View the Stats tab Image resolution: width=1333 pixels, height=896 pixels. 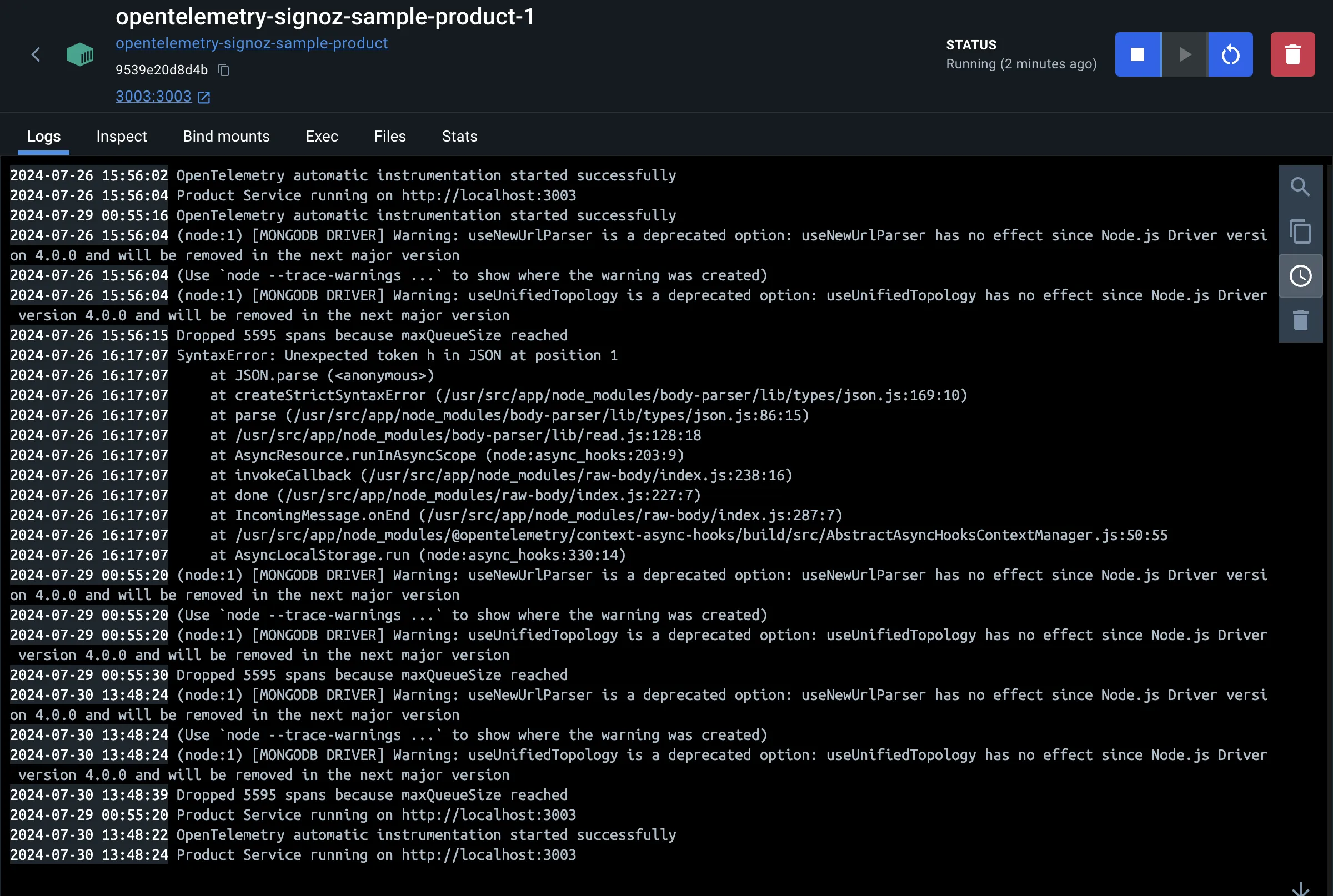459,137
